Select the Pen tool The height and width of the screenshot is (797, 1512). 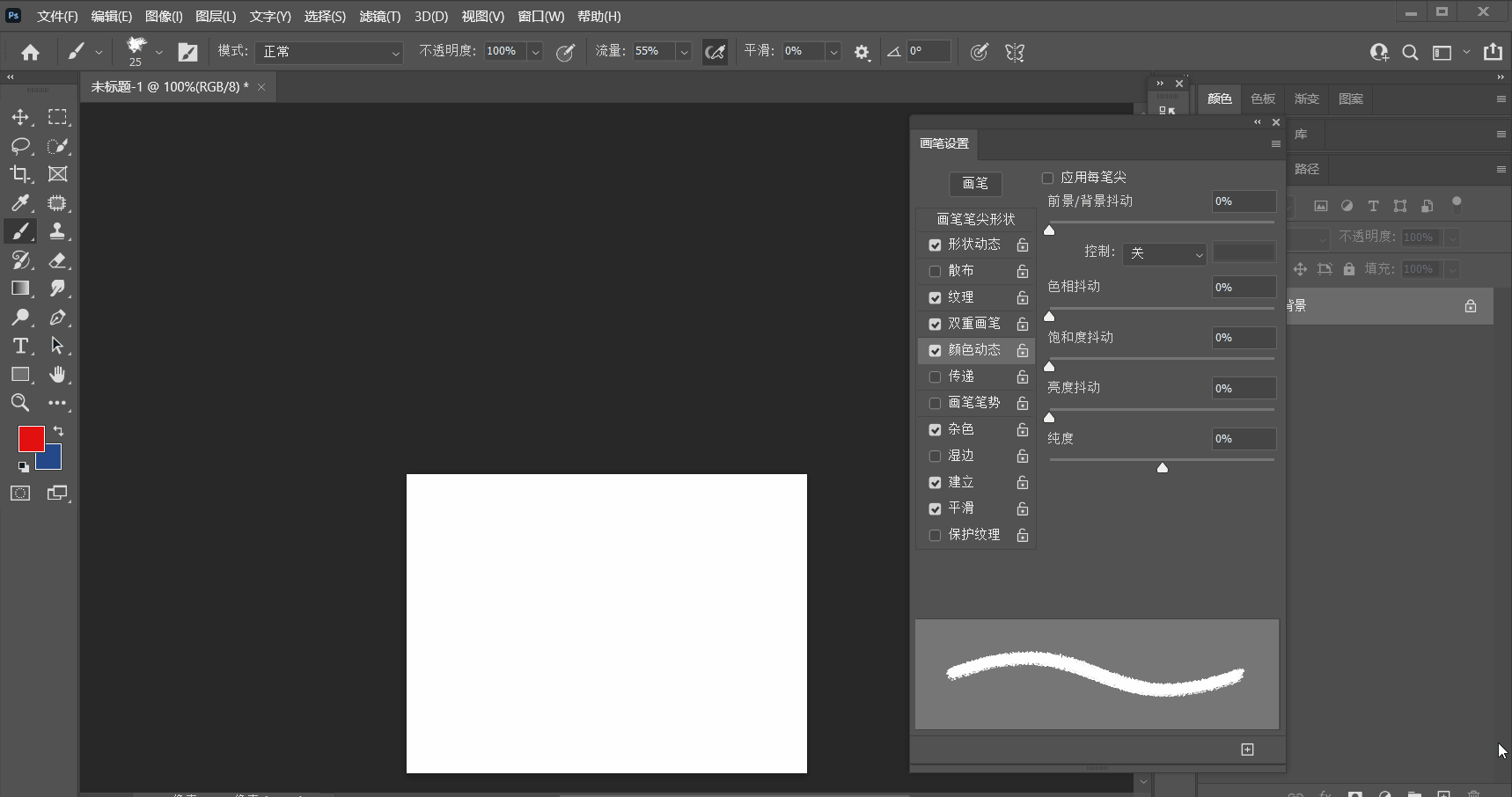point(57,318)
